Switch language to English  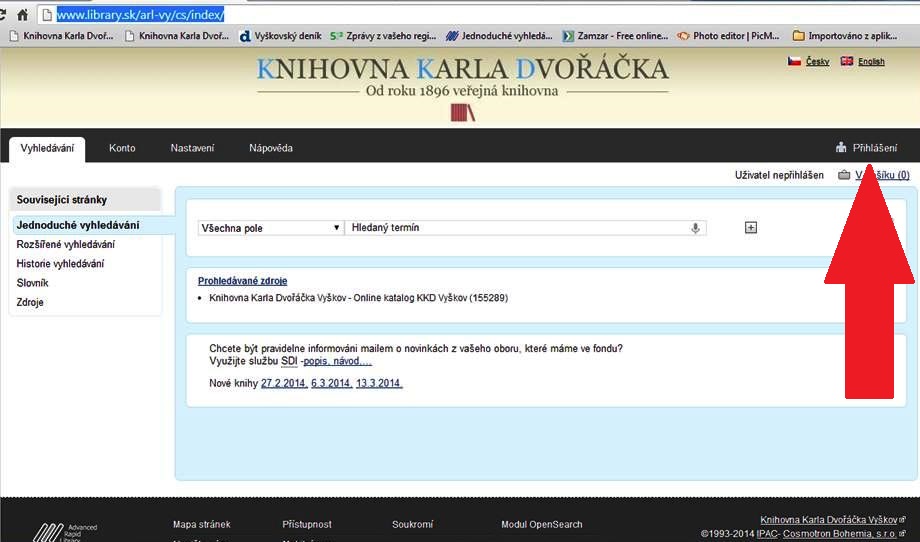[x=871, y=61]
